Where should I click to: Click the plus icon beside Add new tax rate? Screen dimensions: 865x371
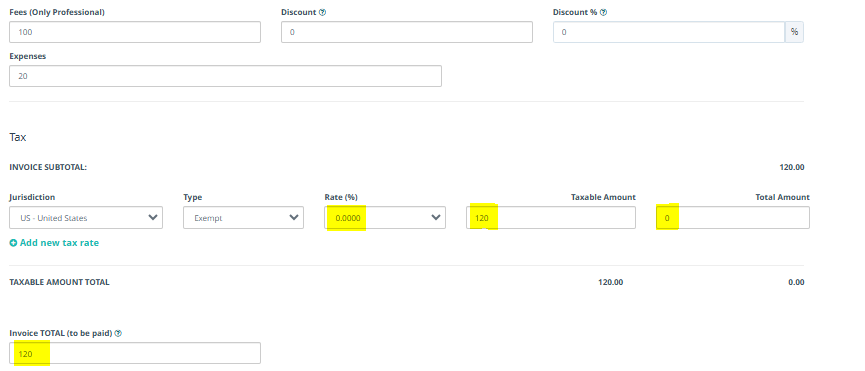[13, 243]
